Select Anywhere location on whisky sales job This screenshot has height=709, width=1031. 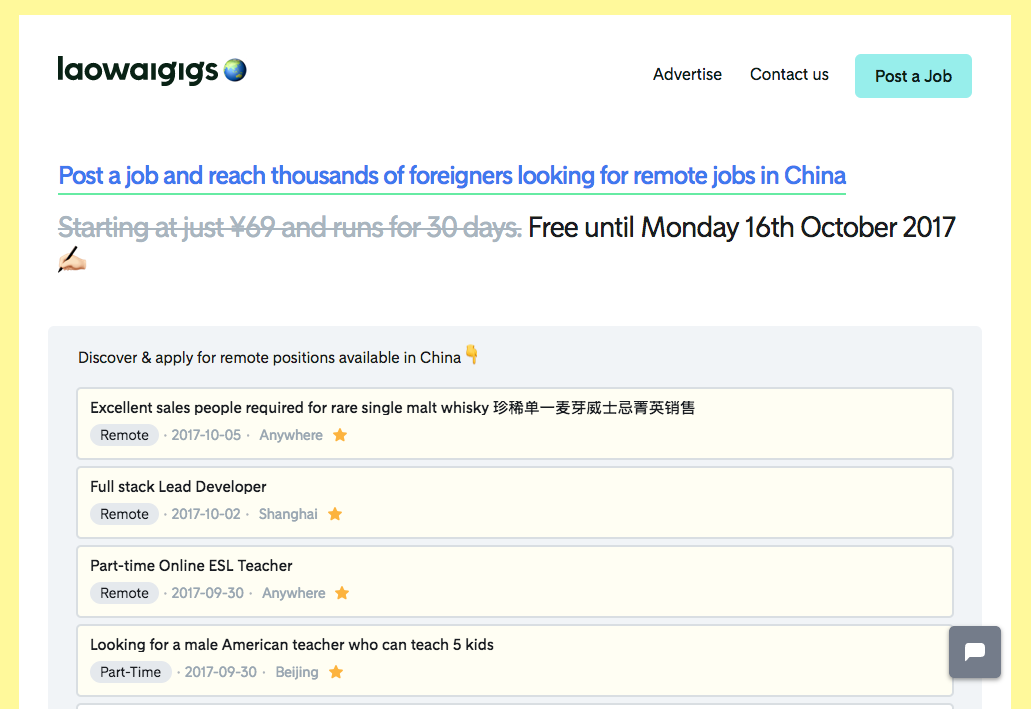point(291,435)
